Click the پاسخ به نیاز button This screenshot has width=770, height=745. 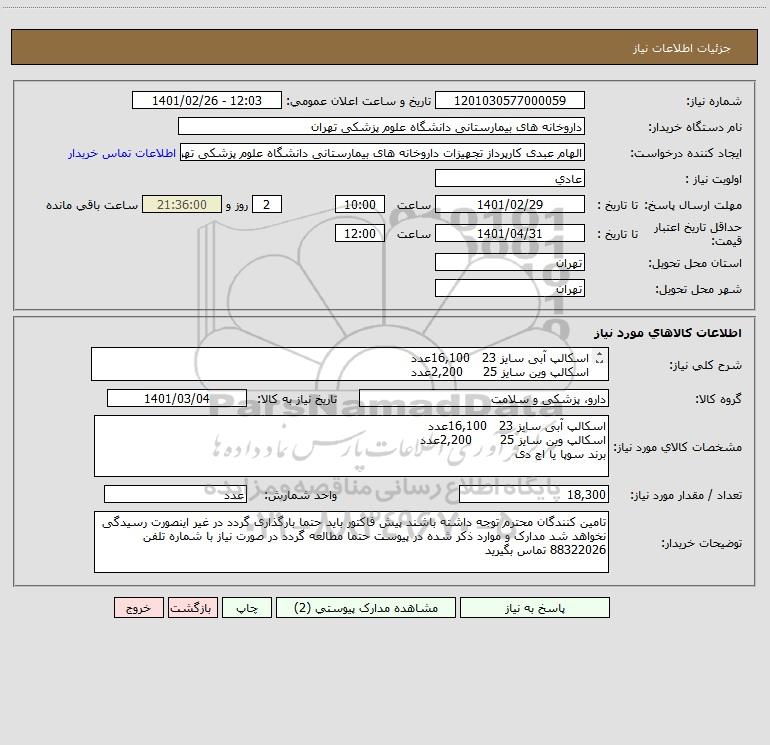click(x=535, y=607)
